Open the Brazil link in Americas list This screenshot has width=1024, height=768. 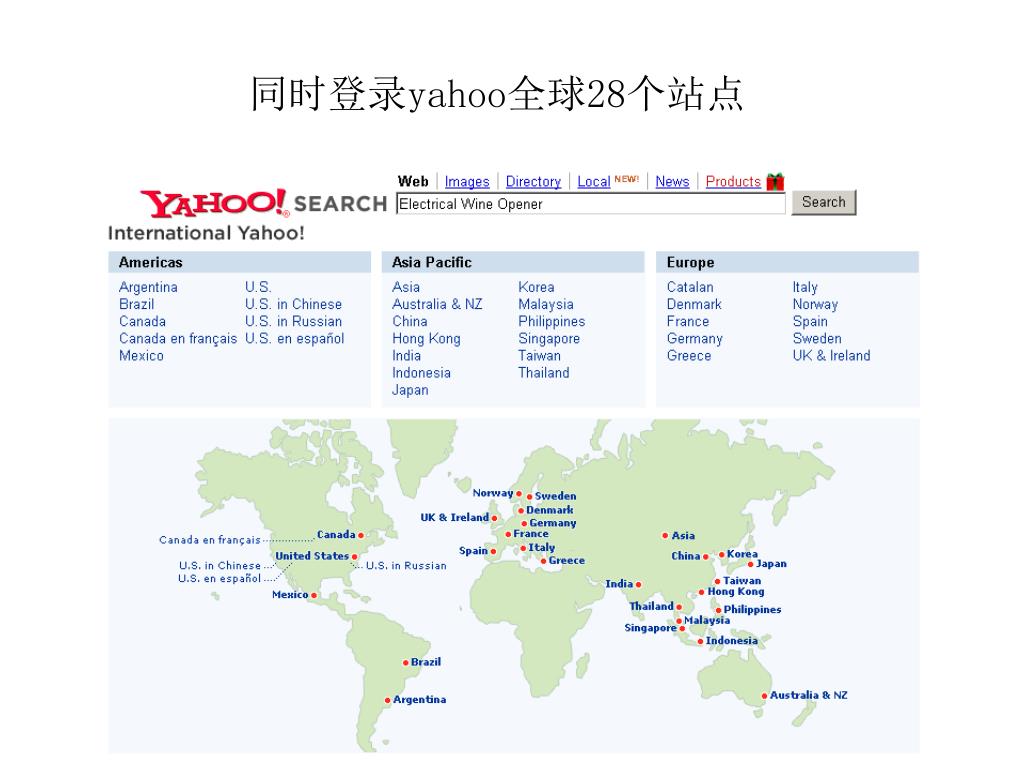pyautogui.click(x=136, y=304)
